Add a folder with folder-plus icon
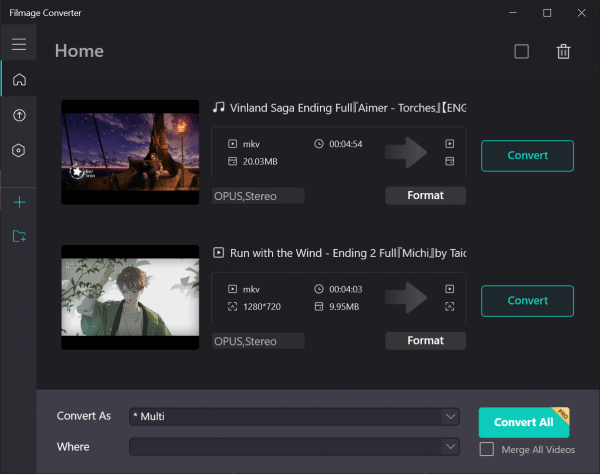Viewport: 600px width, 474px height. click(x=19, y=236)
